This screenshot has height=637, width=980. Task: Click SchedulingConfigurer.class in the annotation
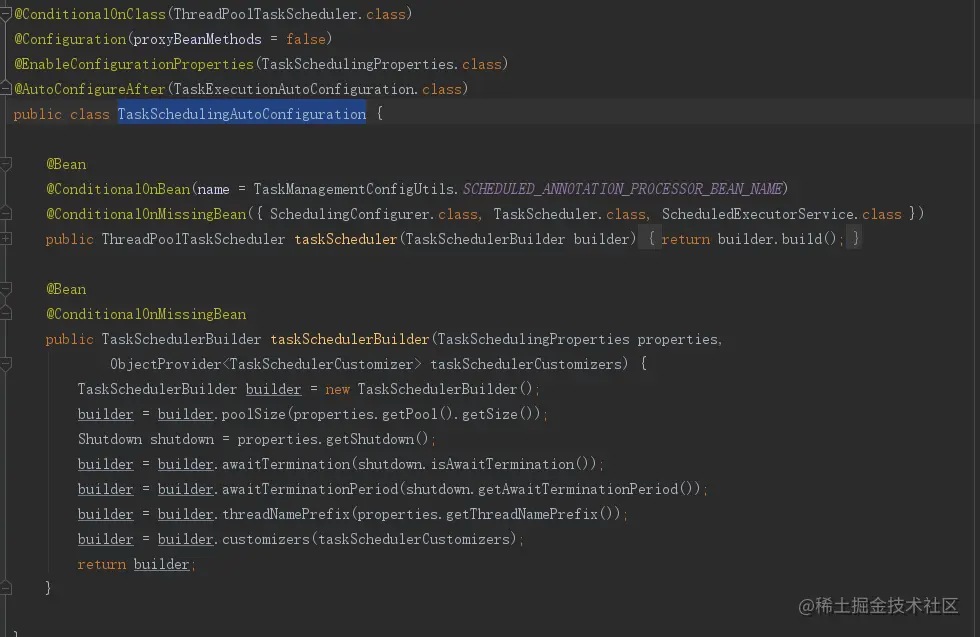coord(374,214)
